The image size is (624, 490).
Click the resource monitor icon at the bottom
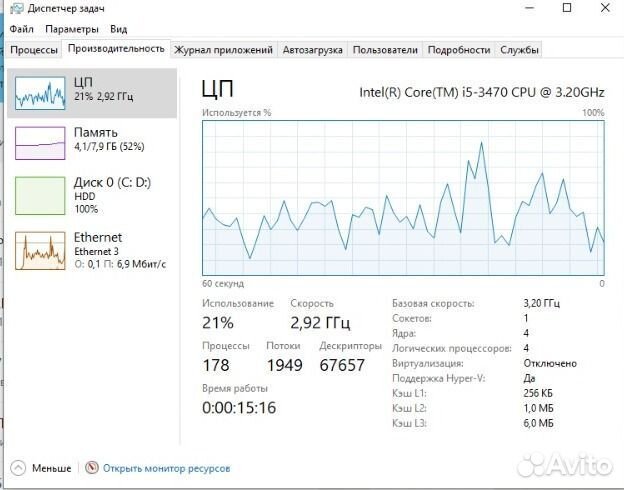(92, 468)
